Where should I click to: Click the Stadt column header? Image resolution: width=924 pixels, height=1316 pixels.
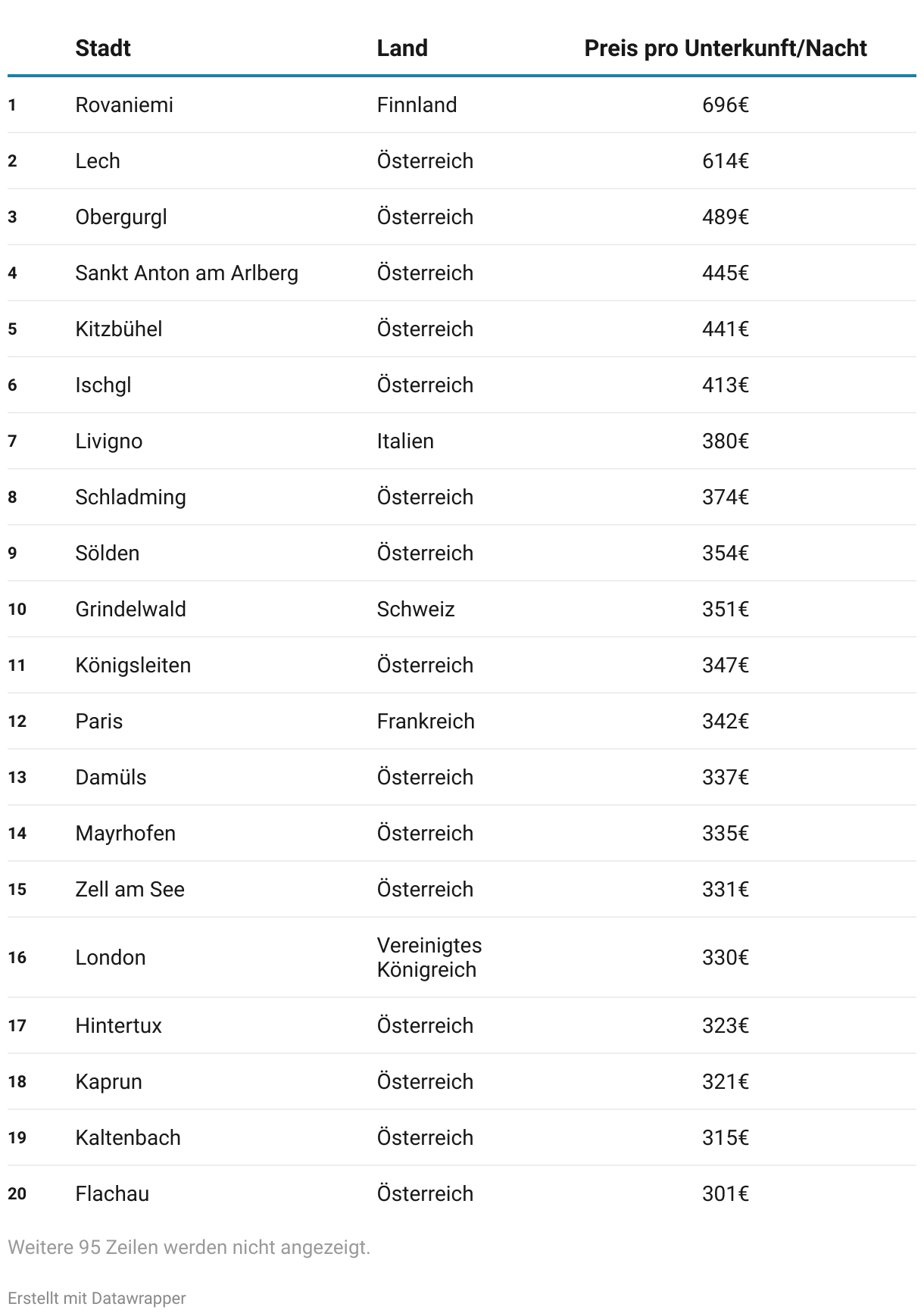pyautogui.click(x=103, y=48)
